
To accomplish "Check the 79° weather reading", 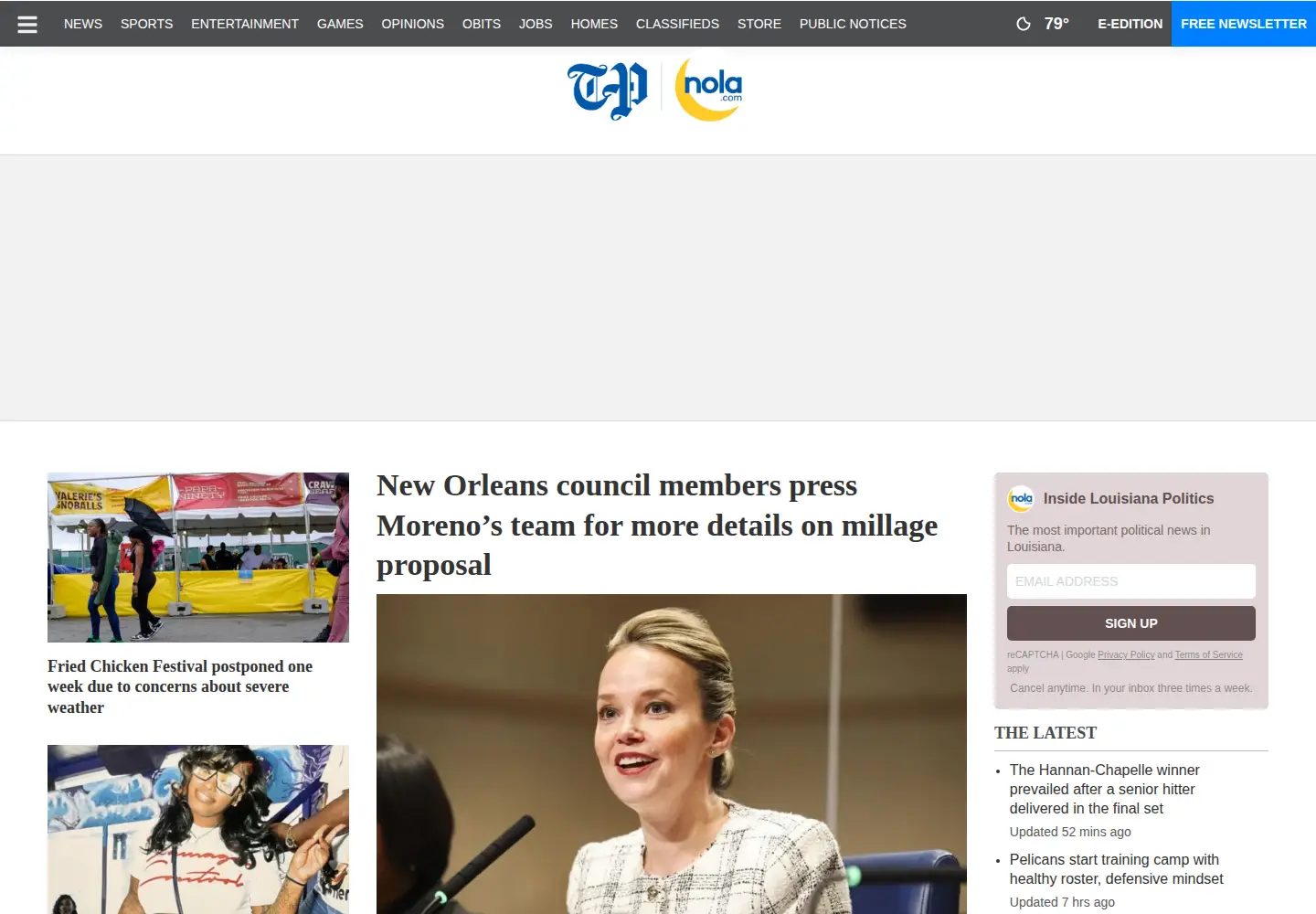I will point(1056,24).
